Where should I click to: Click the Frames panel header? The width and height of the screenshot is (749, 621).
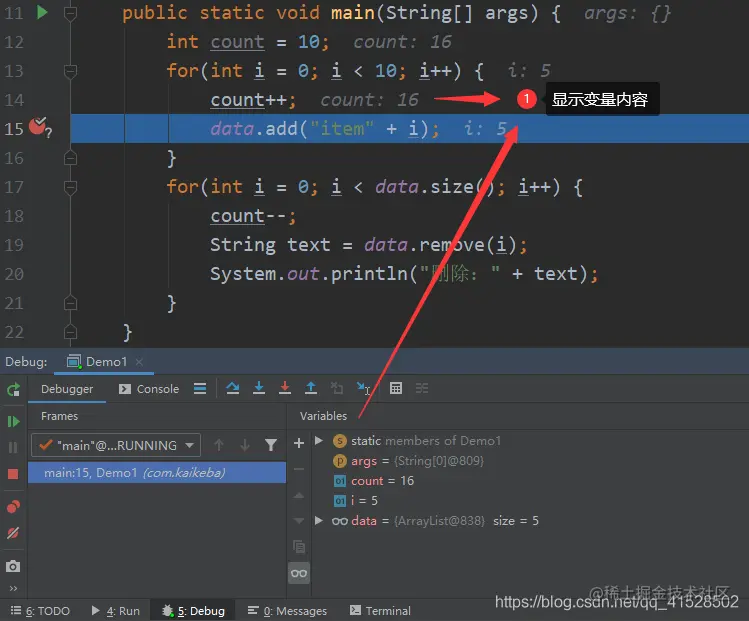pyautogui.click(x=59, y=416)
